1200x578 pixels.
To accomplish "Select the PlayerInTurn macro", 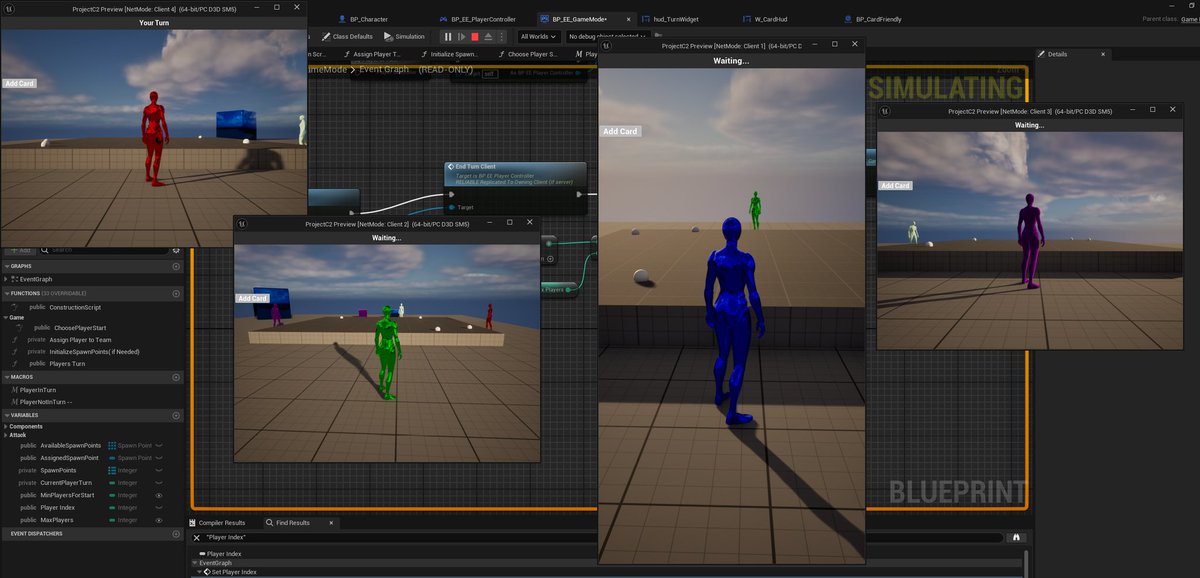I will click(x=38, y=389).
